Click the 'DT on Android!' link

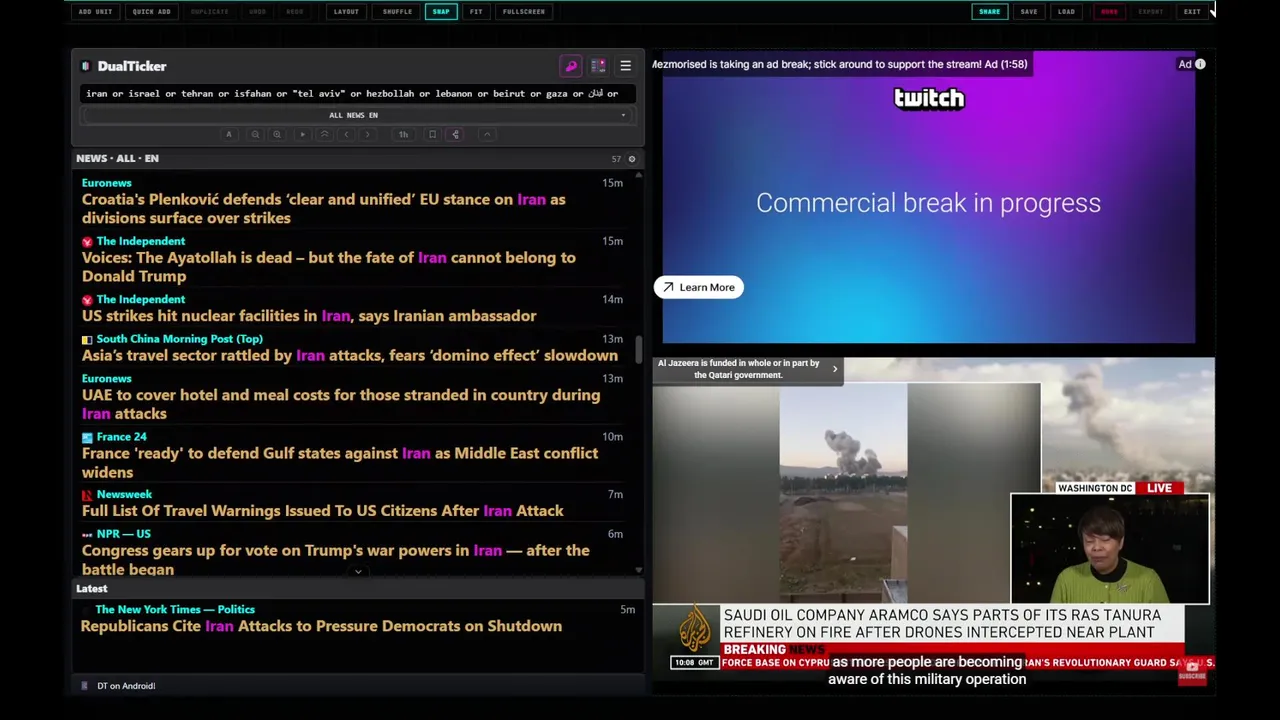tap(126, 686)
